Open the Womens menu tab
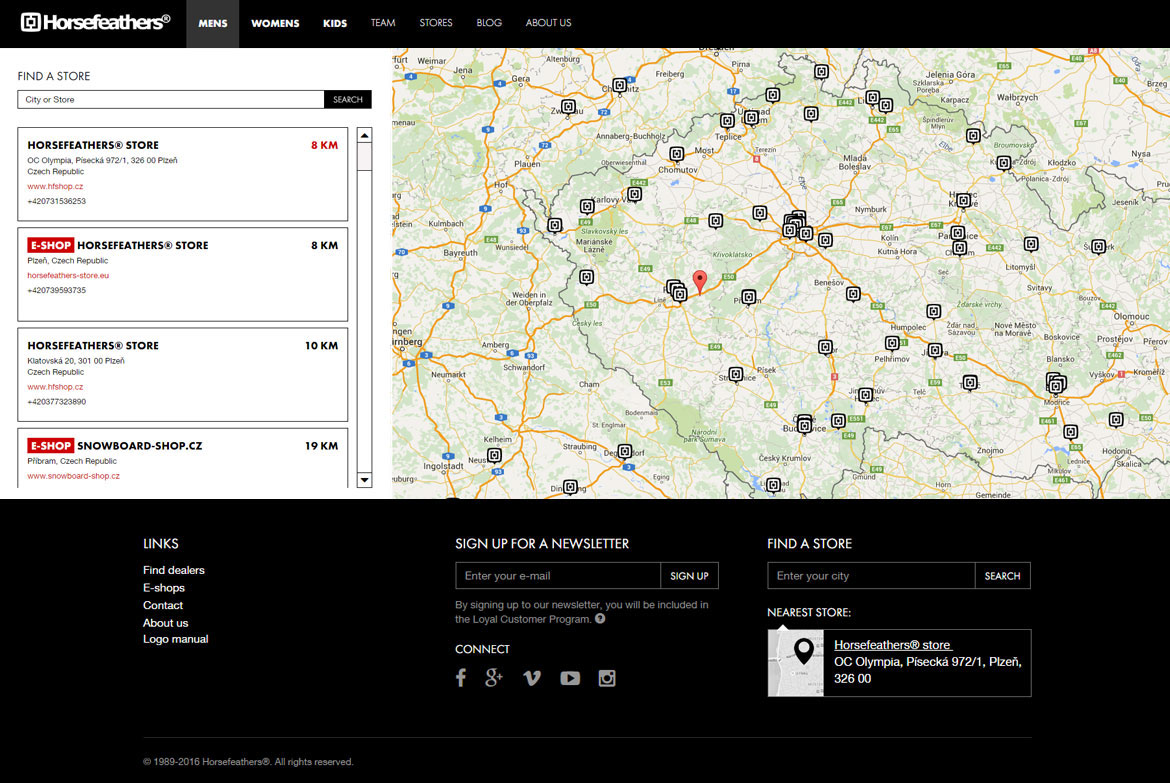Image resolution: width=1170 pixels, height=783 pixels. (275, 23)
